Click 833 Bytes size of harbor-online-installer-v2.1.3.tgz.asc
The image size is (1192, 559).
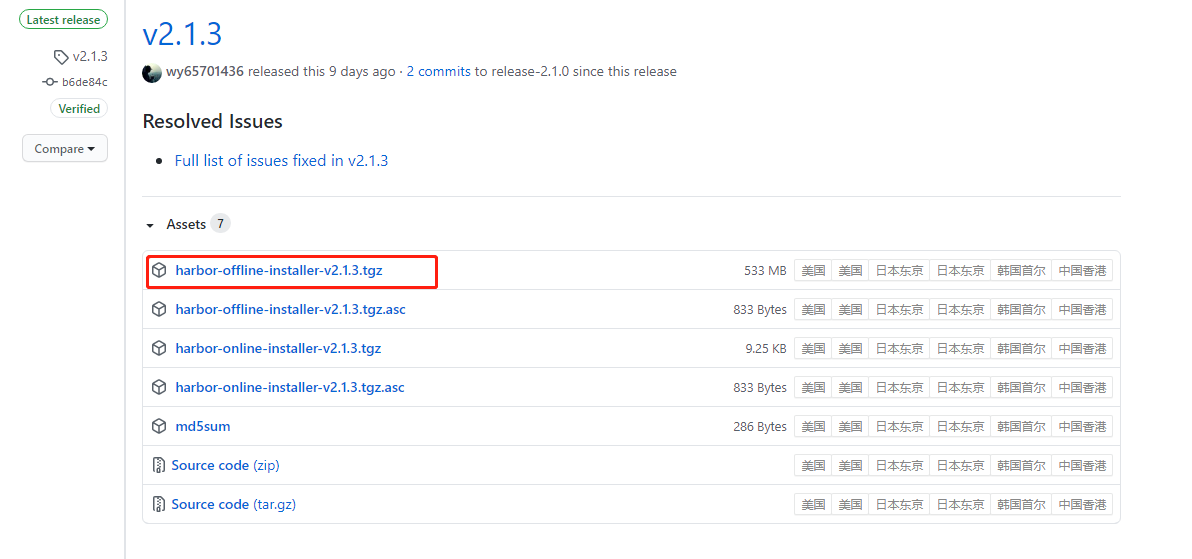pyautogui.click(x=759, y=387)
